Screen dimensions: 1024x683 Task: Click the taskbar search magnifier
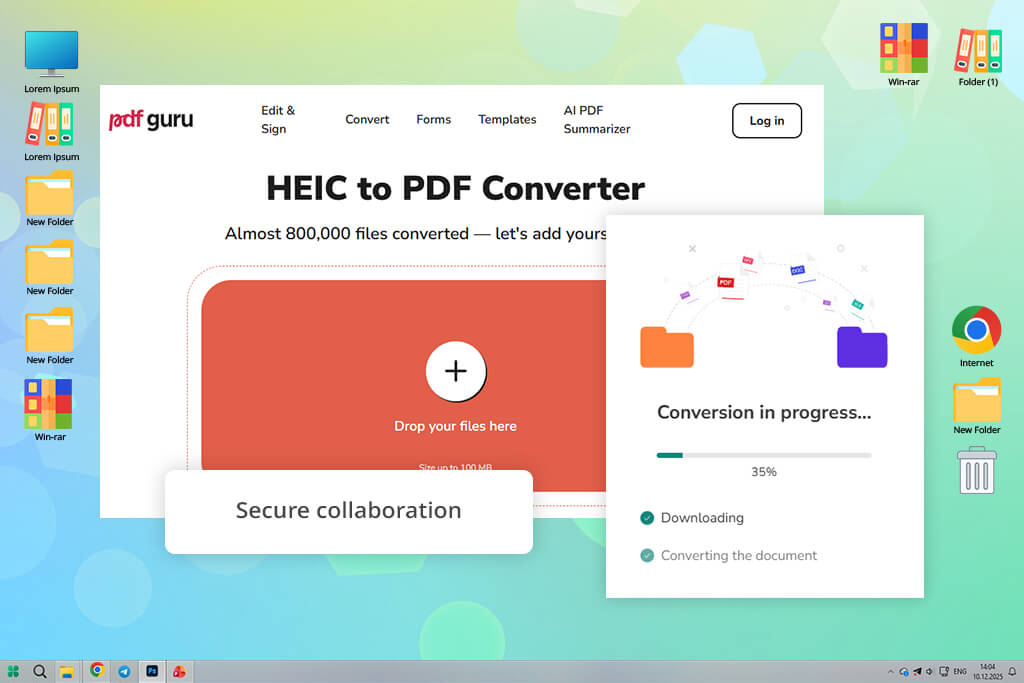tap(40, 671)
